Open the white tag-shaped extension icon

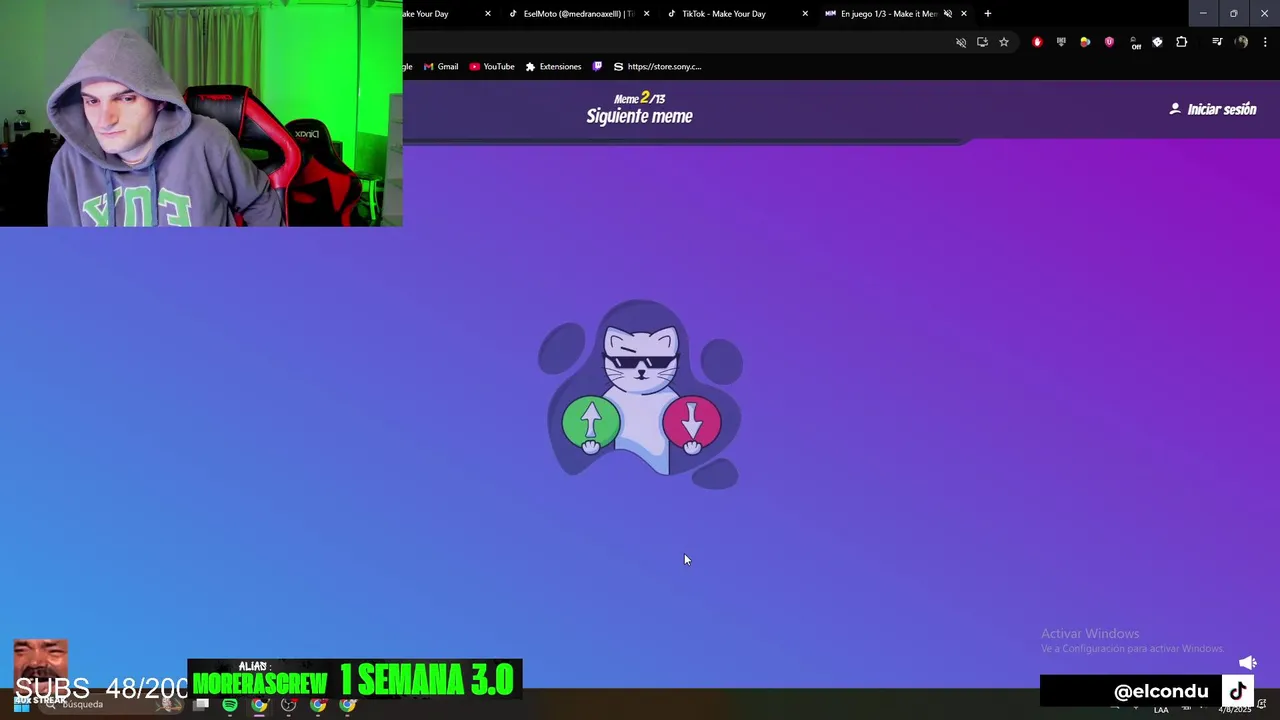coord(1158,42)
